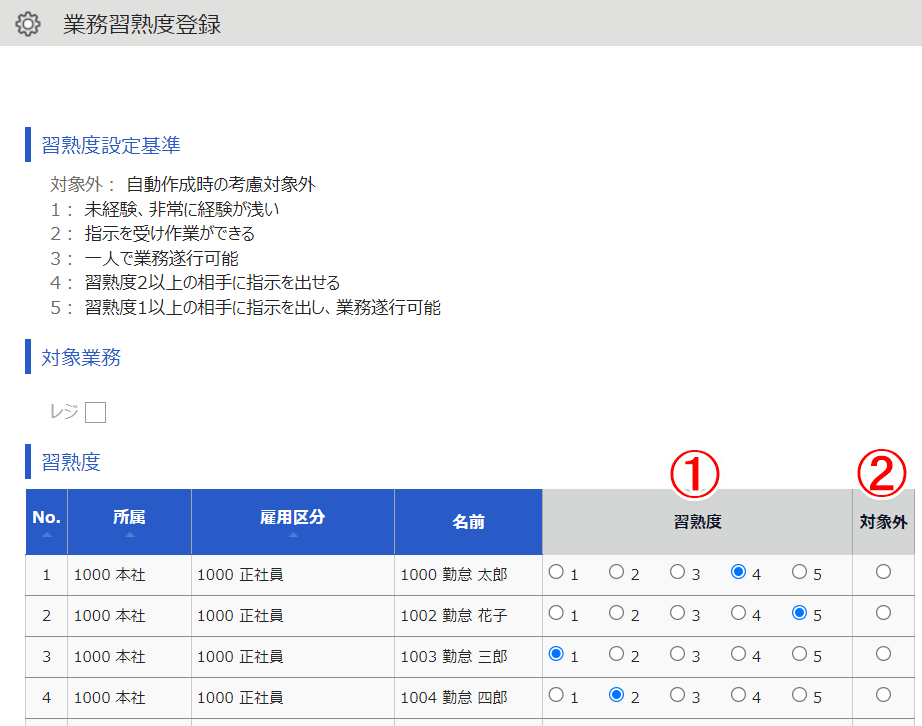
Task: Set 勤怠 太郎 proficiency to 1
Action: pyautogui.click(x=556, y=572)
